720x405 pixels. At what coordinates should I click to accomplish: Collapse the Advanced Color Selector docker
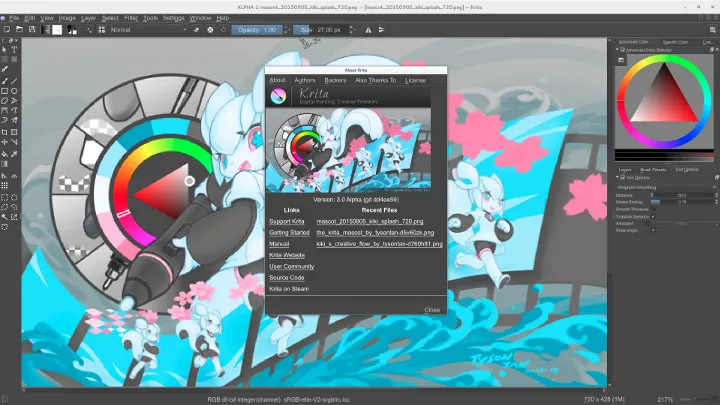[617, 50]
